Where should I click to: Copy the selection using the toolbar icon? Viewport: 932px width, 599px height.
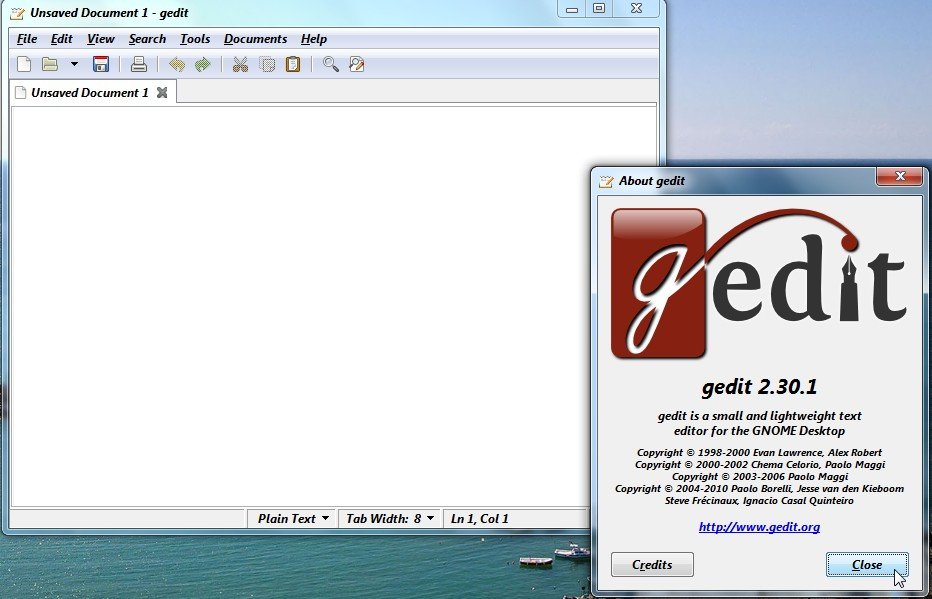(x=267, y=64)
